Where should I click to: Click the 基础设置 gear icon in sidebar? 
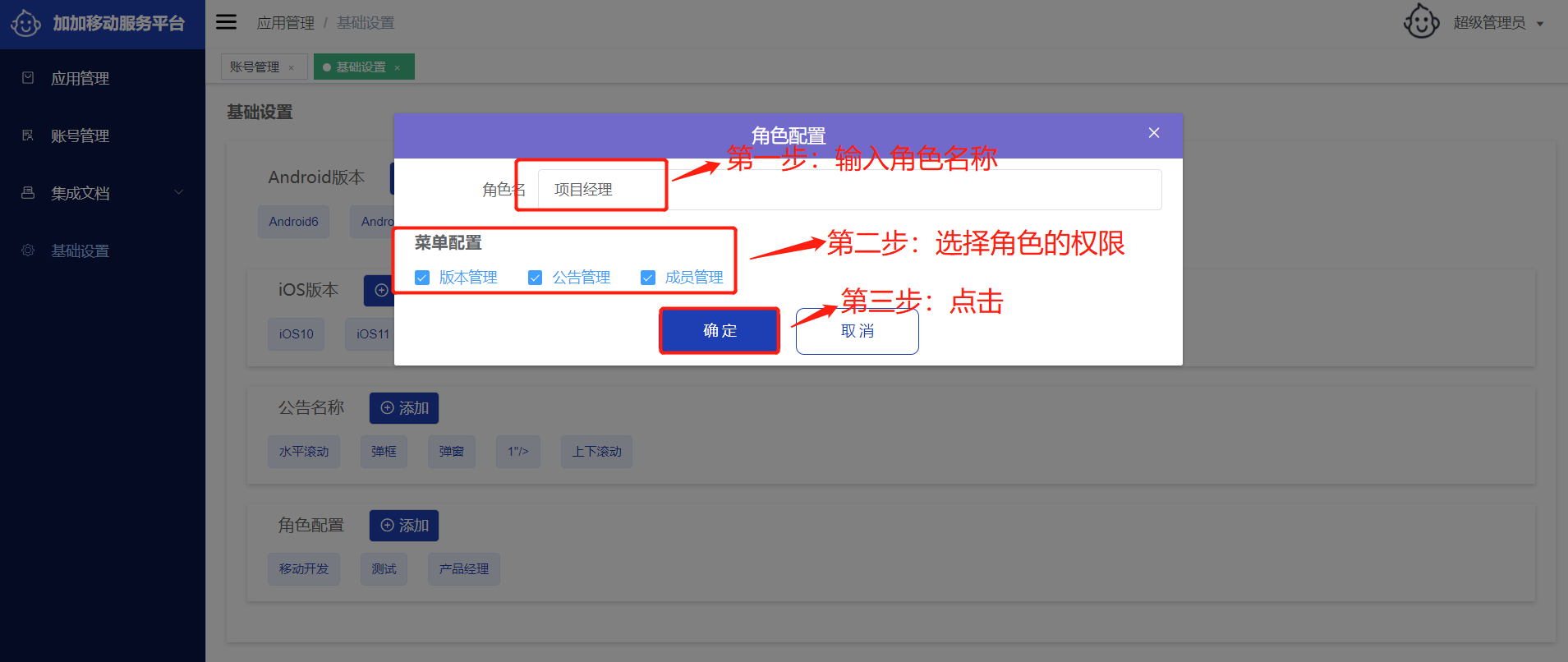tap(28, 251)
